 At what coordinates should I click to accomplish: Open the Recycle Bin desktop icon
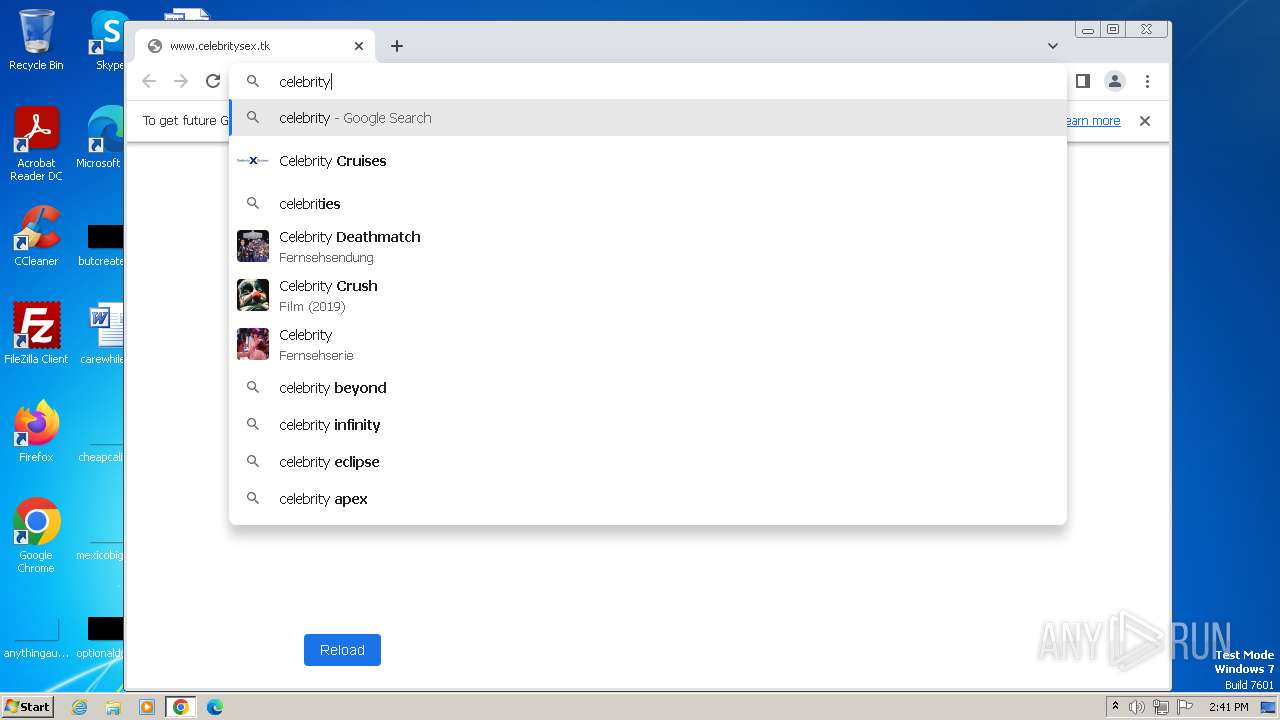tap(36, 40)
